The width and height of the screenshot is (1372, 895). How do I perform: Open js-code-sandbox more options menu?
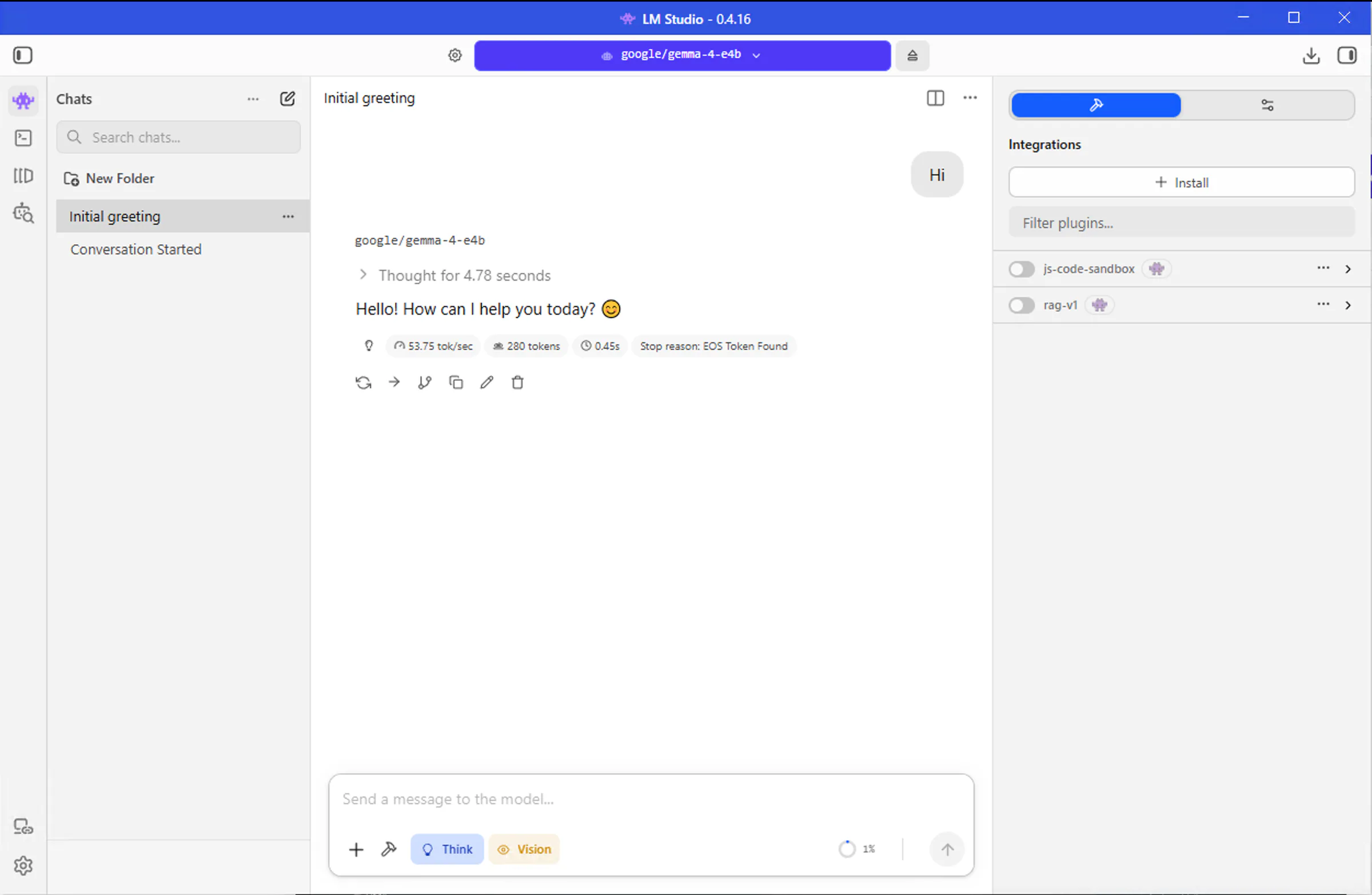pos(1323,268)
